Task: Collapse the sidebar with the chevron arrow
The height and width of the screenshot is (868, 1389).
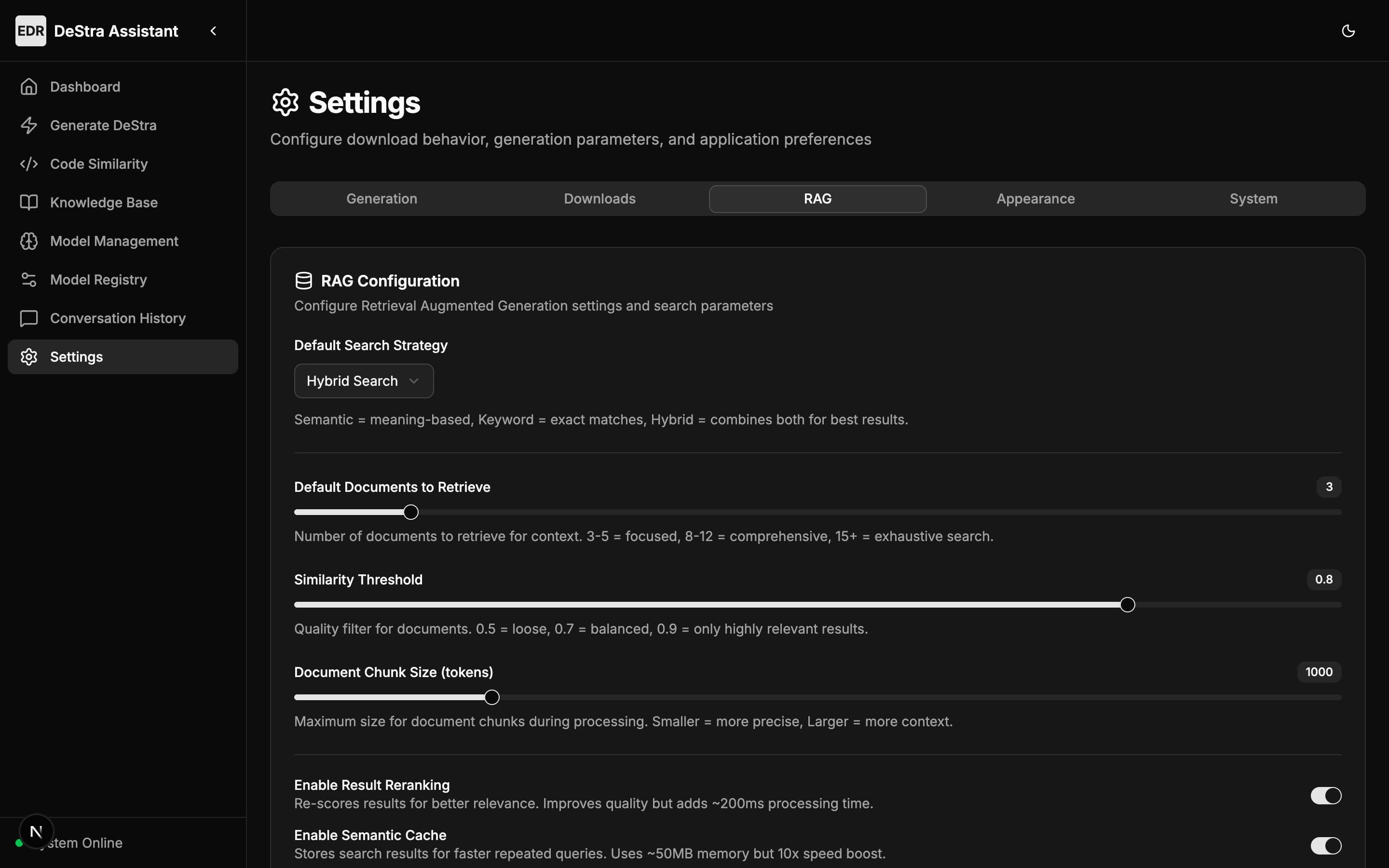Action: (x=214, y=30)
